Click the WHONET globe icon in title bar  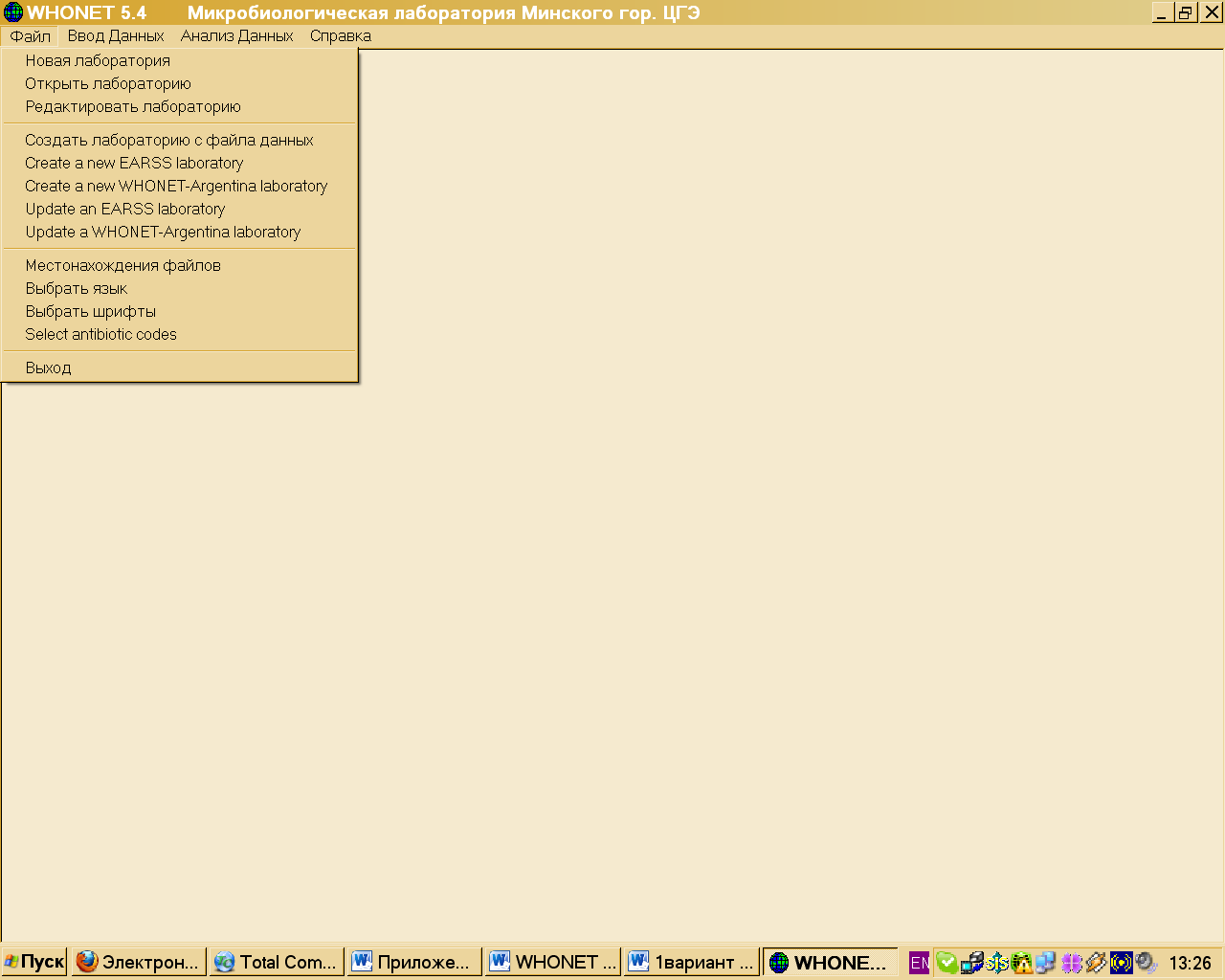[13, 12]
